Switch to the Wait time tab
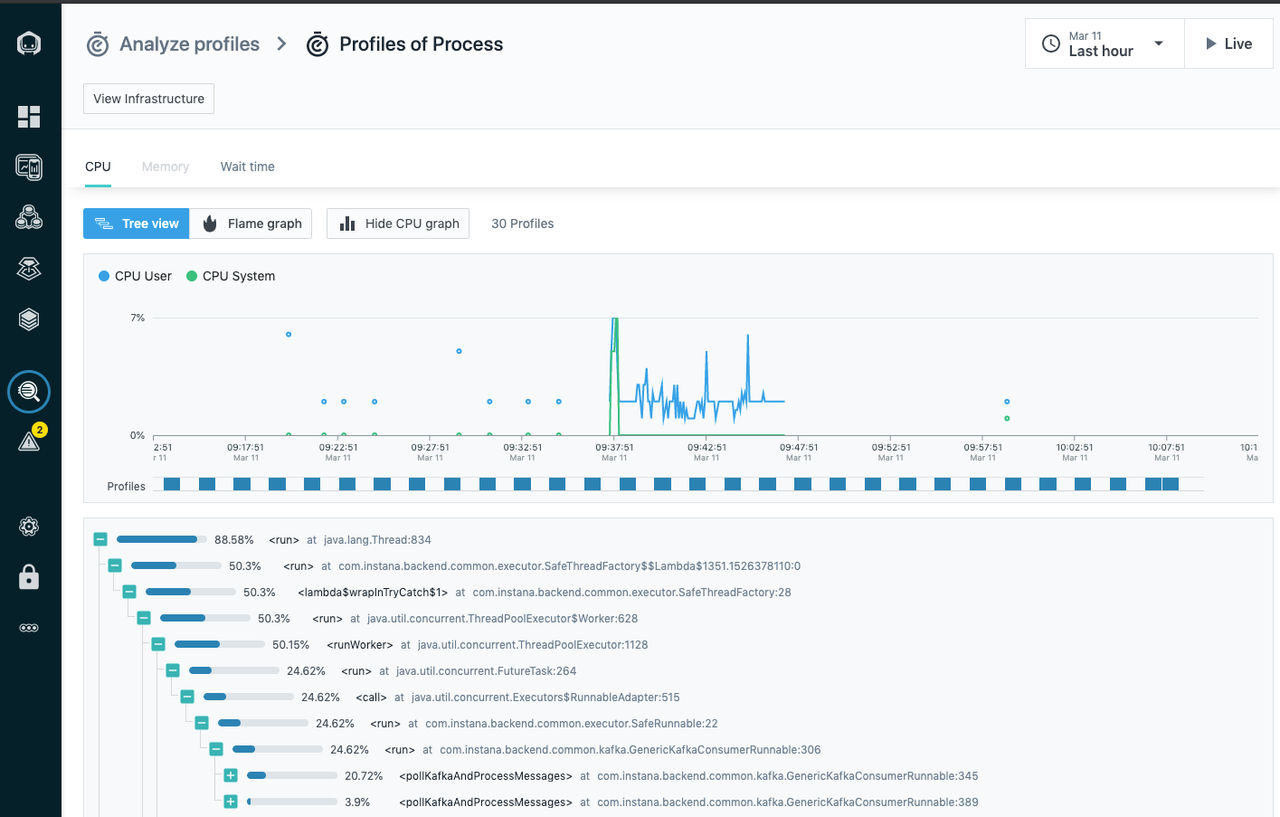This screenshot has height=817, width=1280. tap(247, 167)
